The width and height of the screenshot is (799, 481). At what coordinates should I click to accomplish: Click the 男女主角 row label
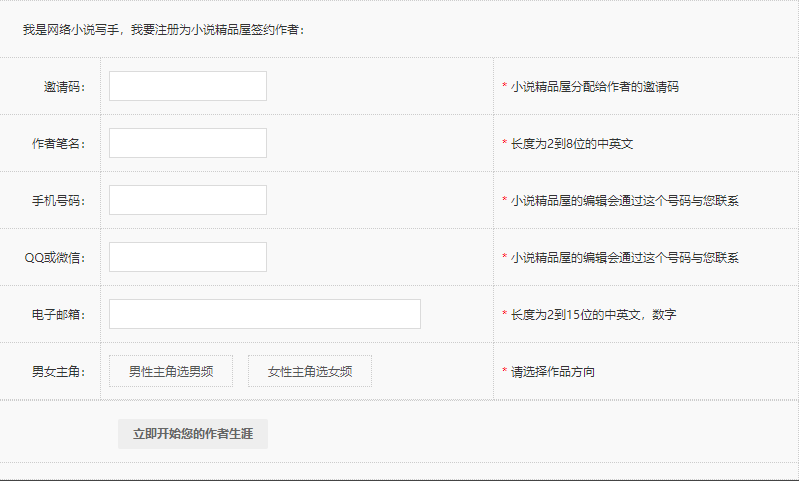point(58,372)
